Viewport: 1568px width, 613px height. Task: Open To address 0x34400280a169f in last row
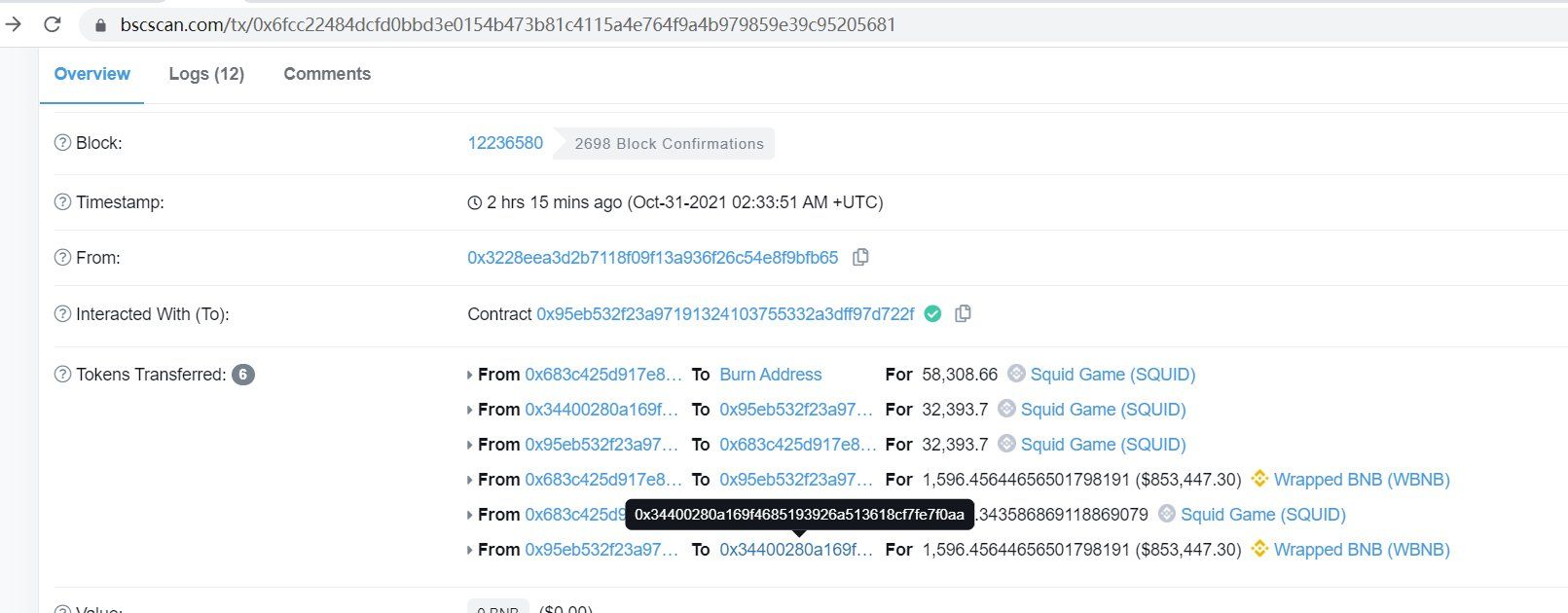coord(796,550)
